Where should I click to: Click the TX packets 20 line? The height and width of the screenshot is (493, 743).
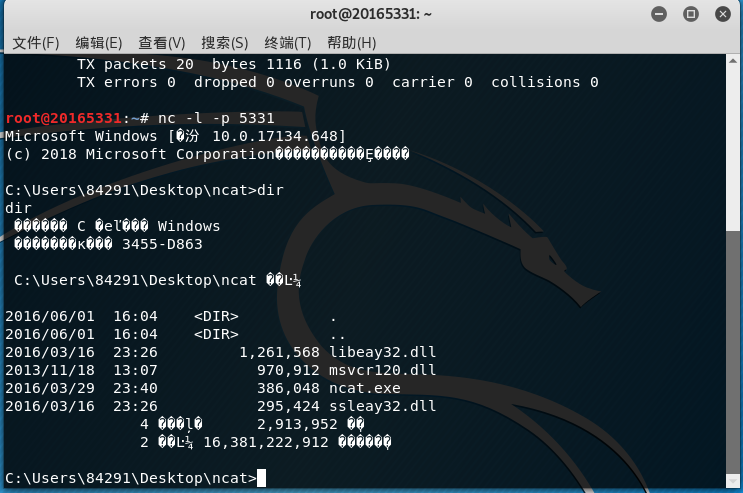pos(234,64)
